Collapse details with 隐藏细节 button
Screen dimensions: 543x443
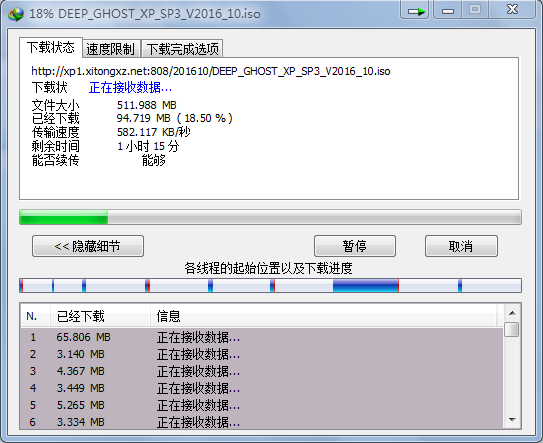point(88,246)
